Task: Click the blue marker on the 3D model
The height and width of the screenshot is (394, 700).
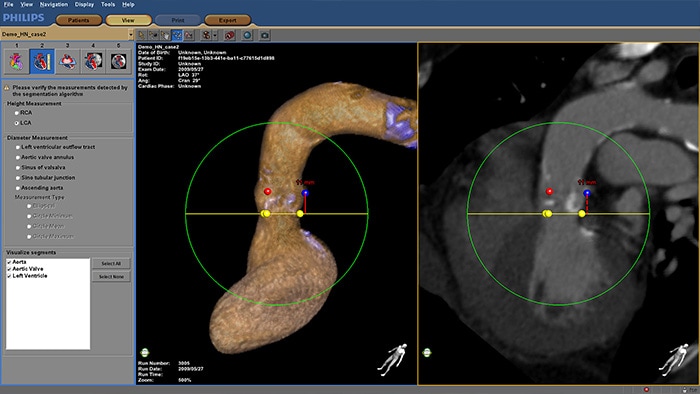Action: point(305,193)
